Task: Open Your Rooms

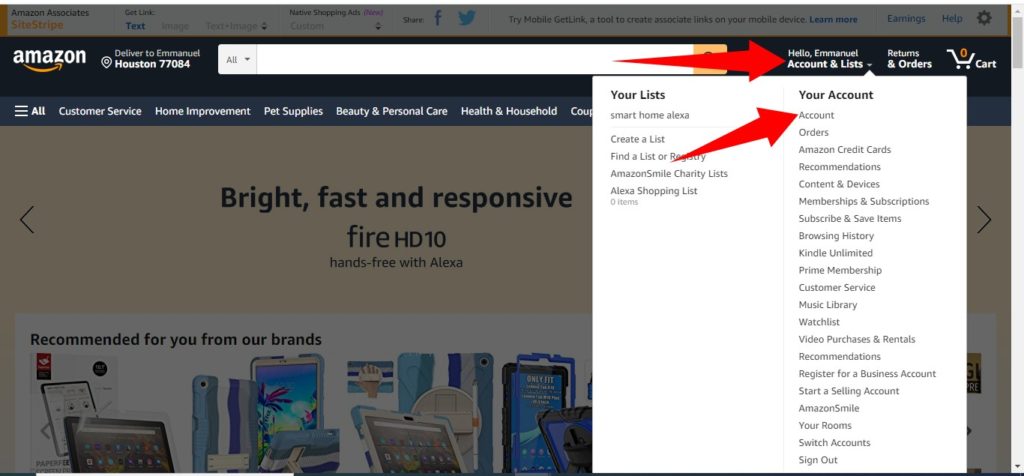Action: (825, 425)
